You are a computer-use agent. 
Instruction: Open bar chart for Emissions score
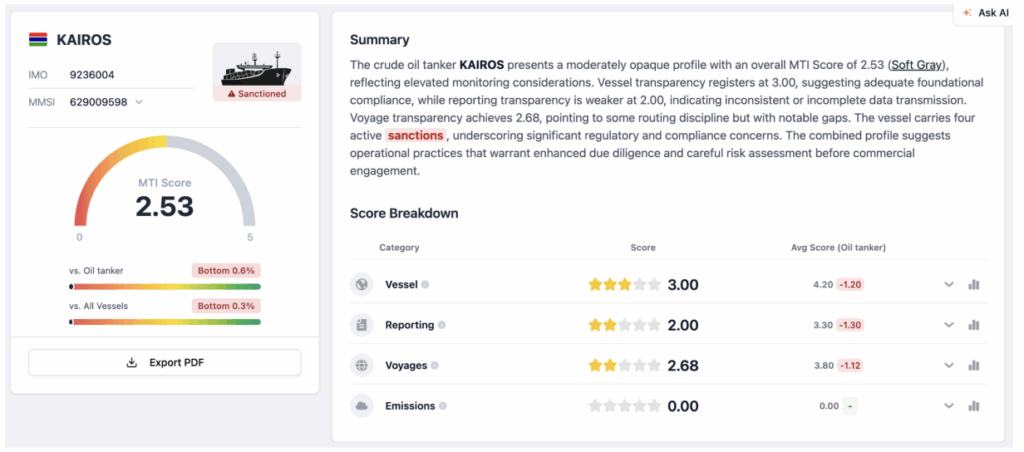point(973,406)
